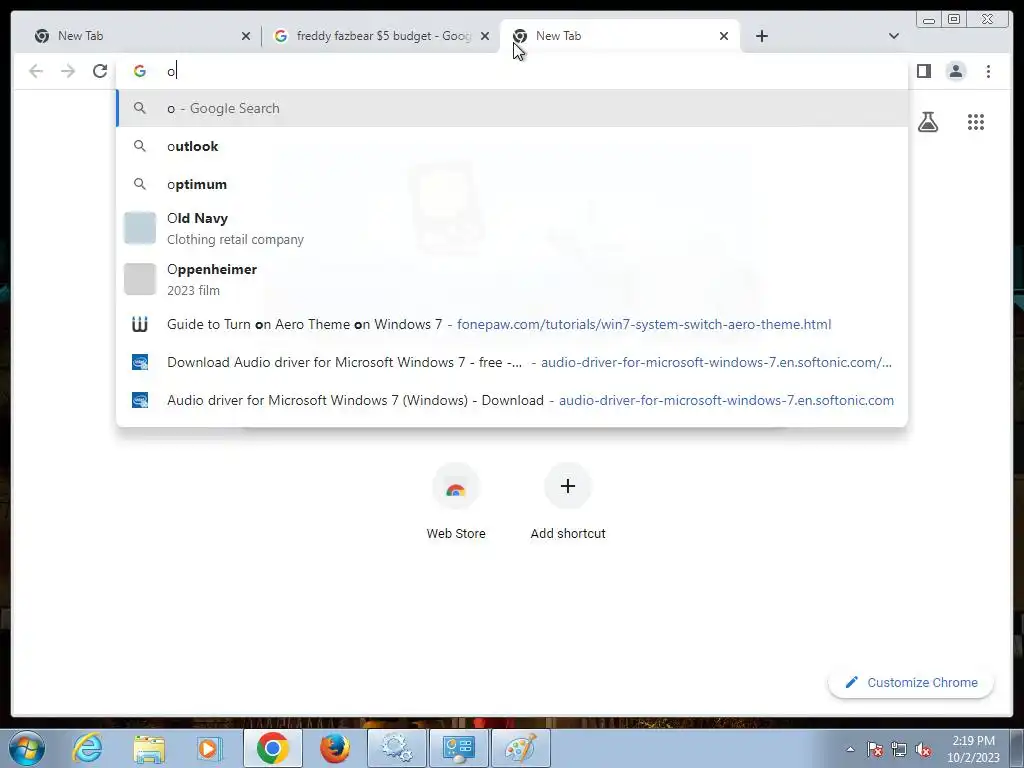Go back using the back arrow

pyautogui.click(x=36, y=71)
